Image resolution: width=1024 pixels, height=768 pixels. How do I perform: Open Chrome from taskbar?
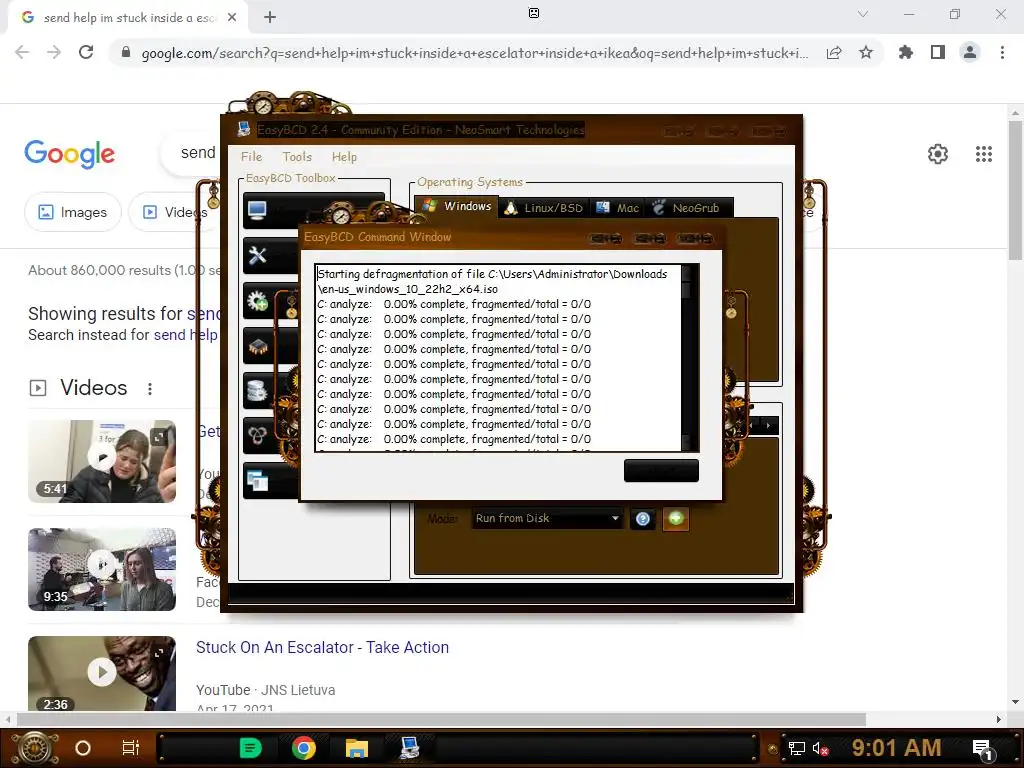pyautogui.click(x=304, y=748)
